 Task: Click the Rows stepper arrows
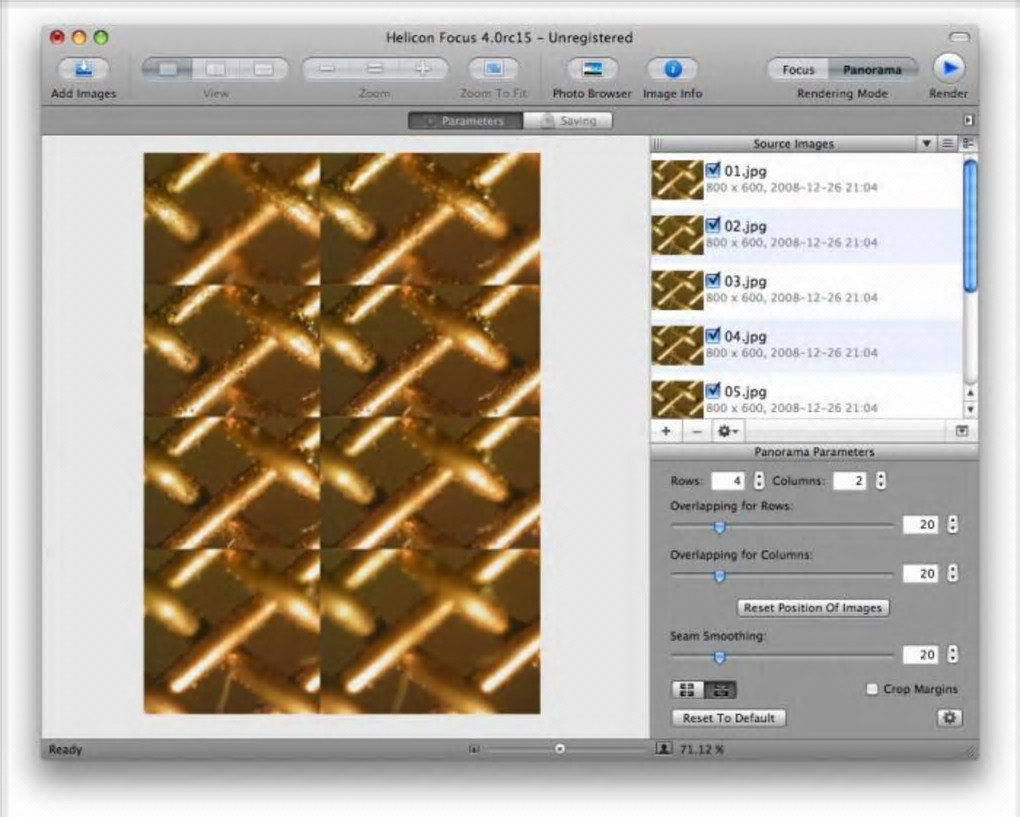(x=759, y=481)
